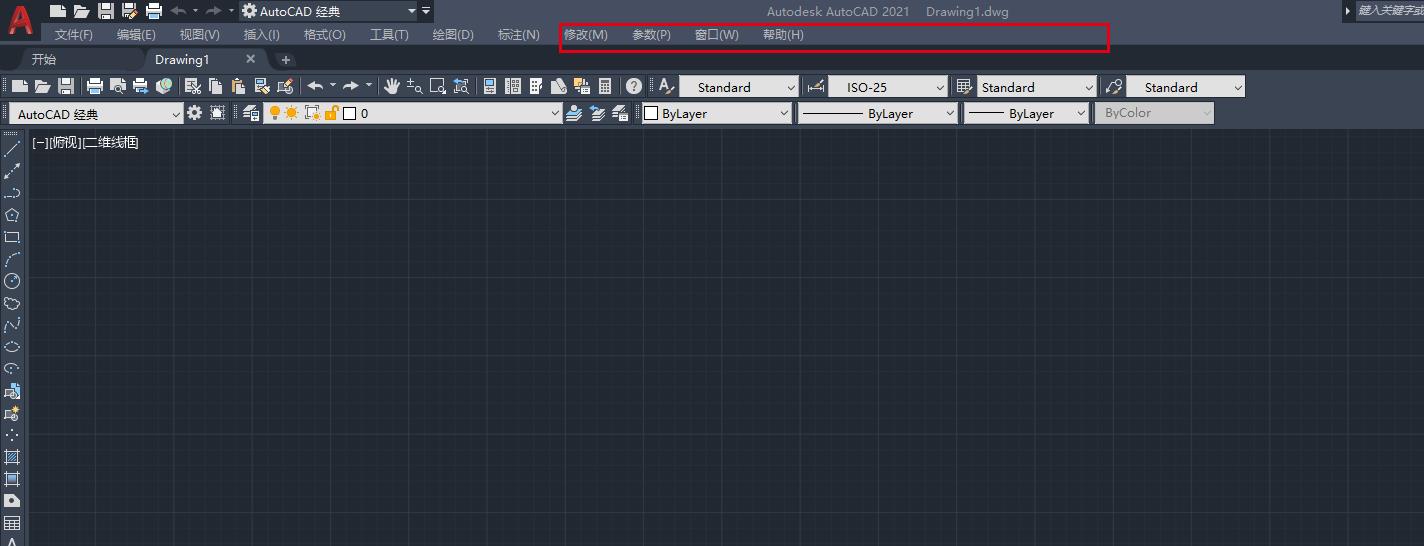Select the Circle draw tool

tap(12, 281)
